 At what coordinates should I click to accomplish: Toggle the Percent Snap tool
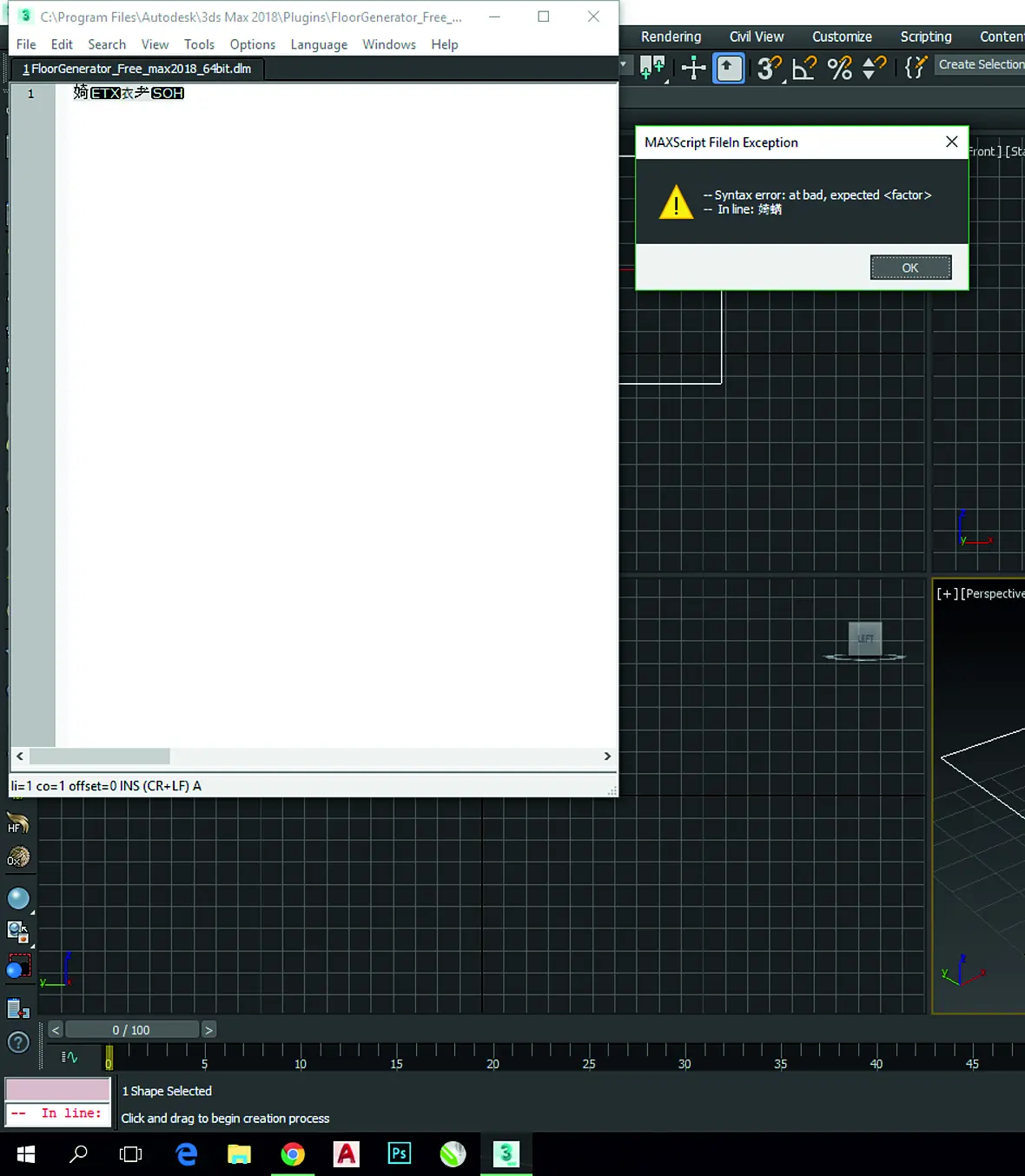coord(839,68)
